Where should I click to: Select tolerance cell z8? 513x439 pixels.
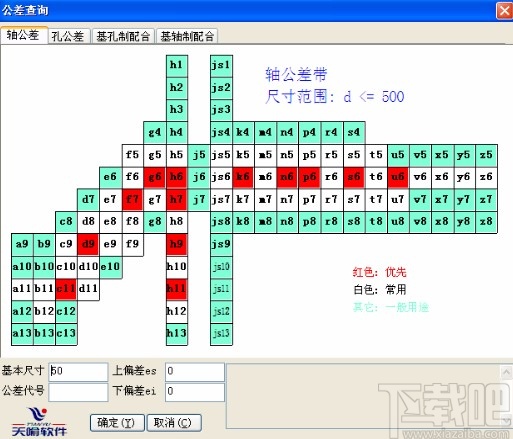click(x=486, y=222)
